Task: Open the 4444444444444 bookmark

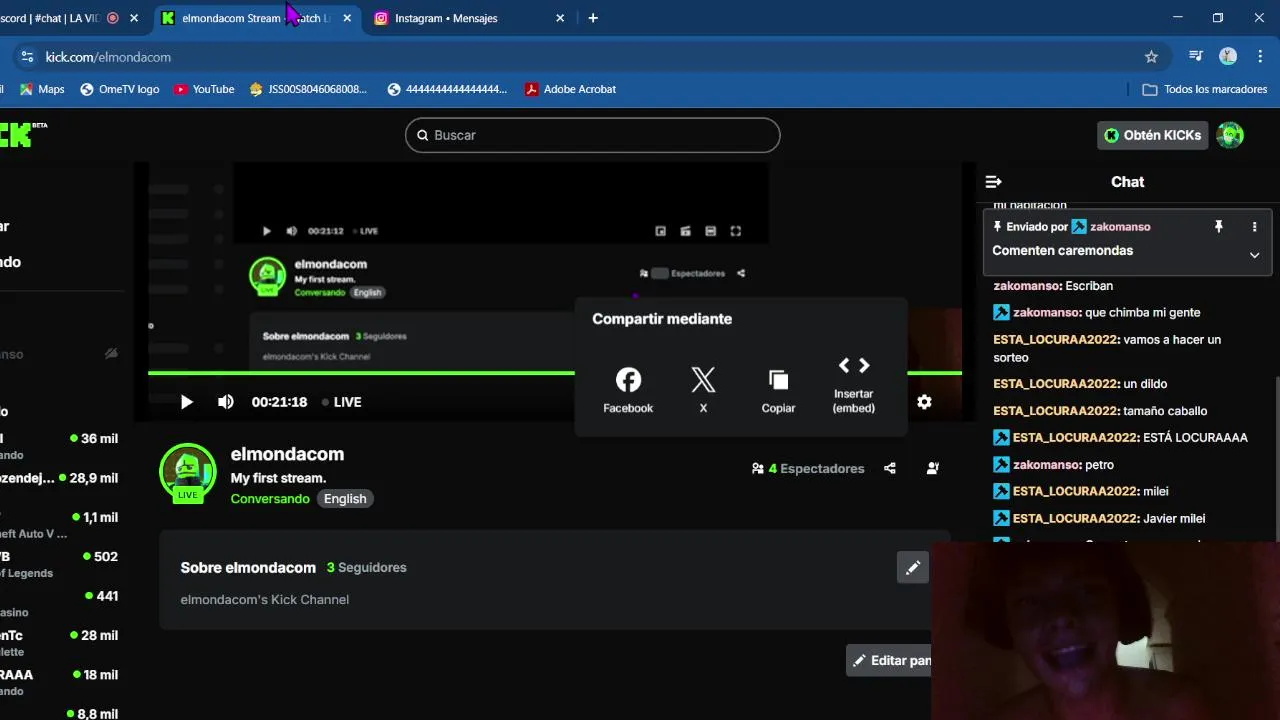Action: [x=448, y=89]
